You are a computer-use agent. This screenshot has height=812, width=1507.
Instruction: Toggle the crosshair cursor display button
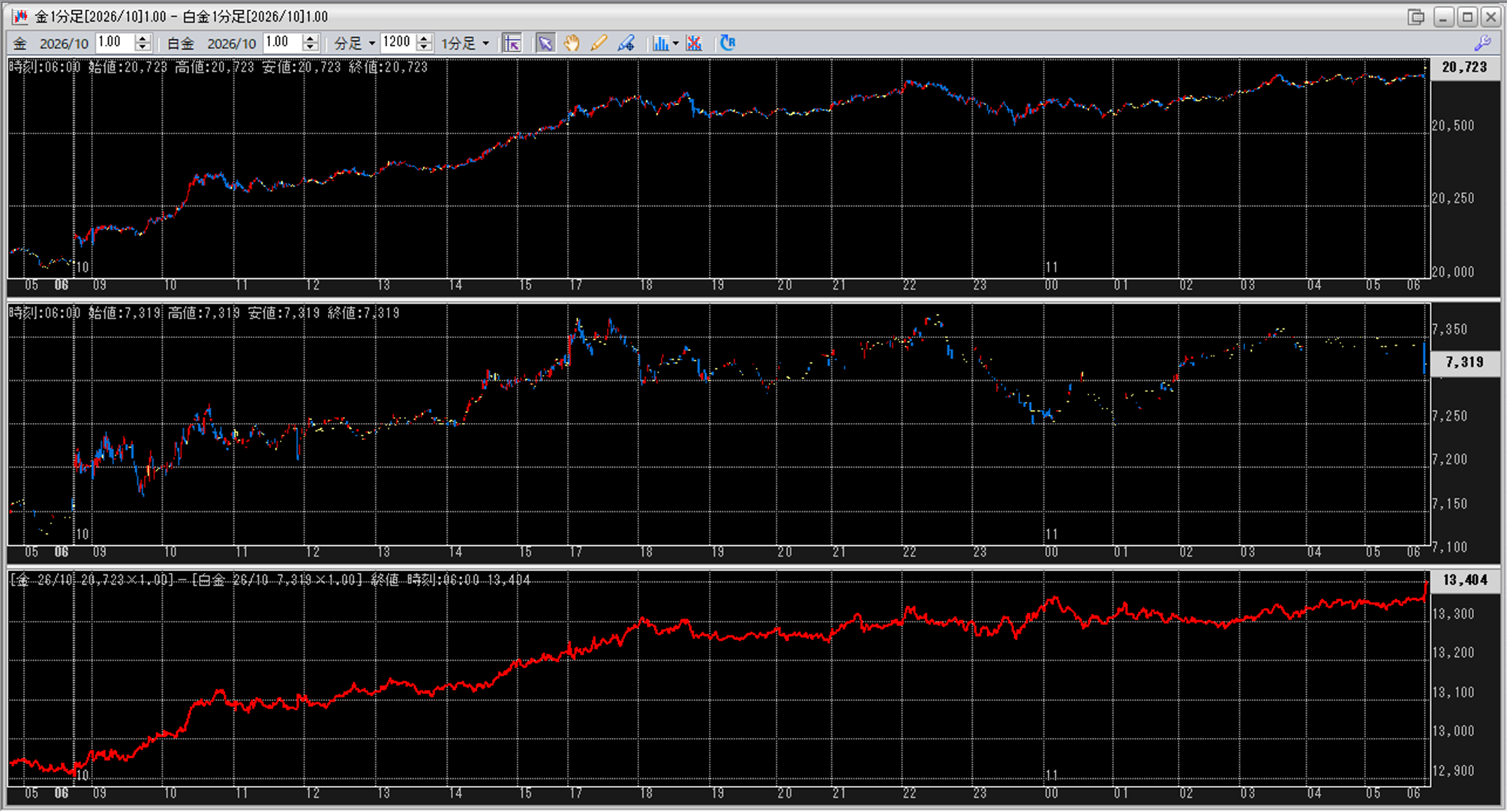point(512,43)
